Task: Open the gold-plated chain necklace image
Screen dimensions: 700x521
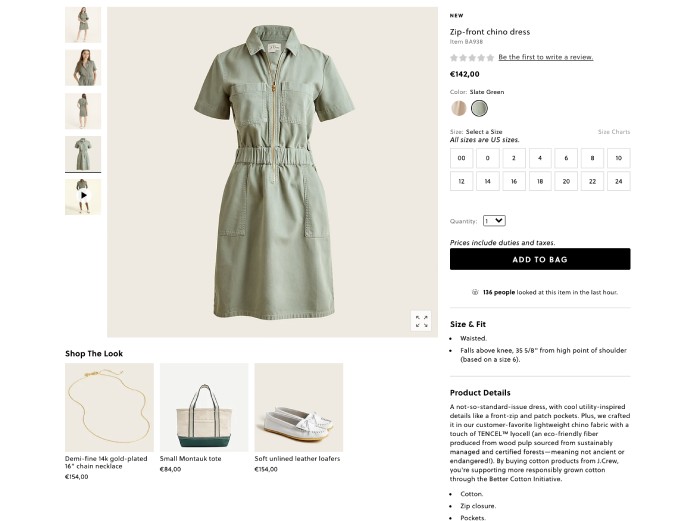Action: point(109,407)
